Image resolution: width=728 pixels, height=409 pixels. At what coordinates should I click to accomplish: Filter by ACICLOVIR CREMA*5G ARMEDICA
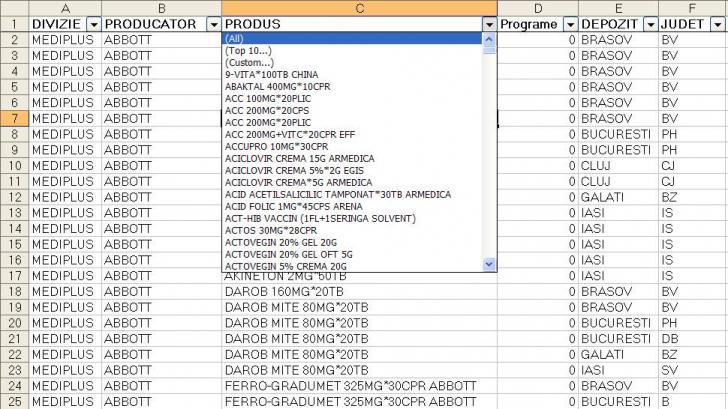(352, 182)
